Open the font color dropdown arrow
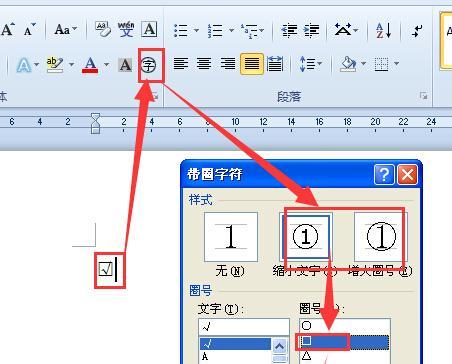The image size is (452, 364). [106, 64]
